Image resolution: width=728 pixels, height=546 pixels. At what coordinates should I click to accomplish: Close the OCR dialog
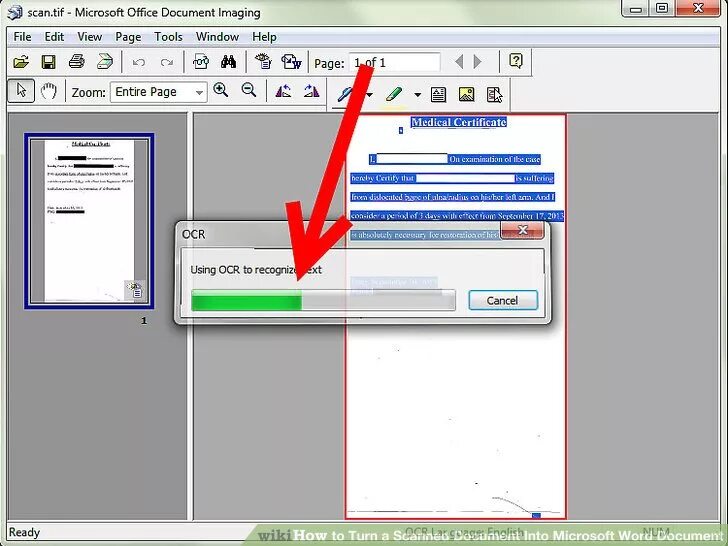click(x=522, y=230)
